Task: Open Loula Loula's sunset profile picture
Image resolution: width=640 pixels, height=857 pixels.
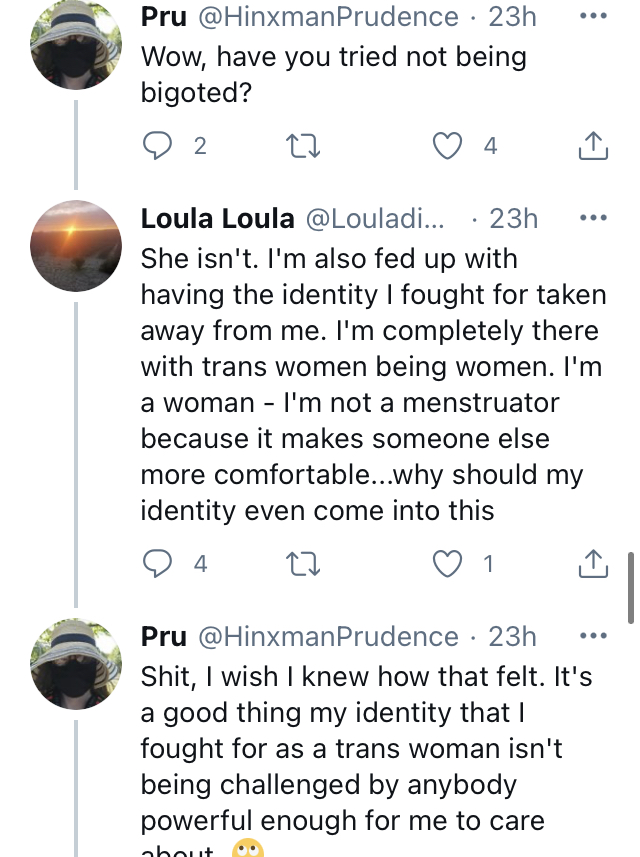Action: (76, 245)
